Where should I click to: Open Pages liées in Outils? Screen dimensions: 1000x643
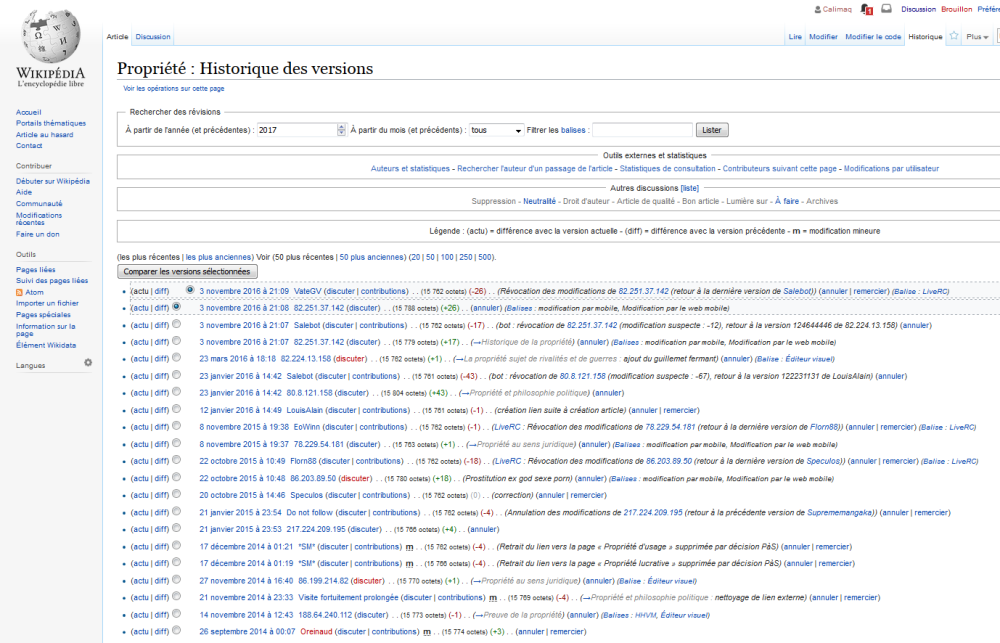point(36,270)
